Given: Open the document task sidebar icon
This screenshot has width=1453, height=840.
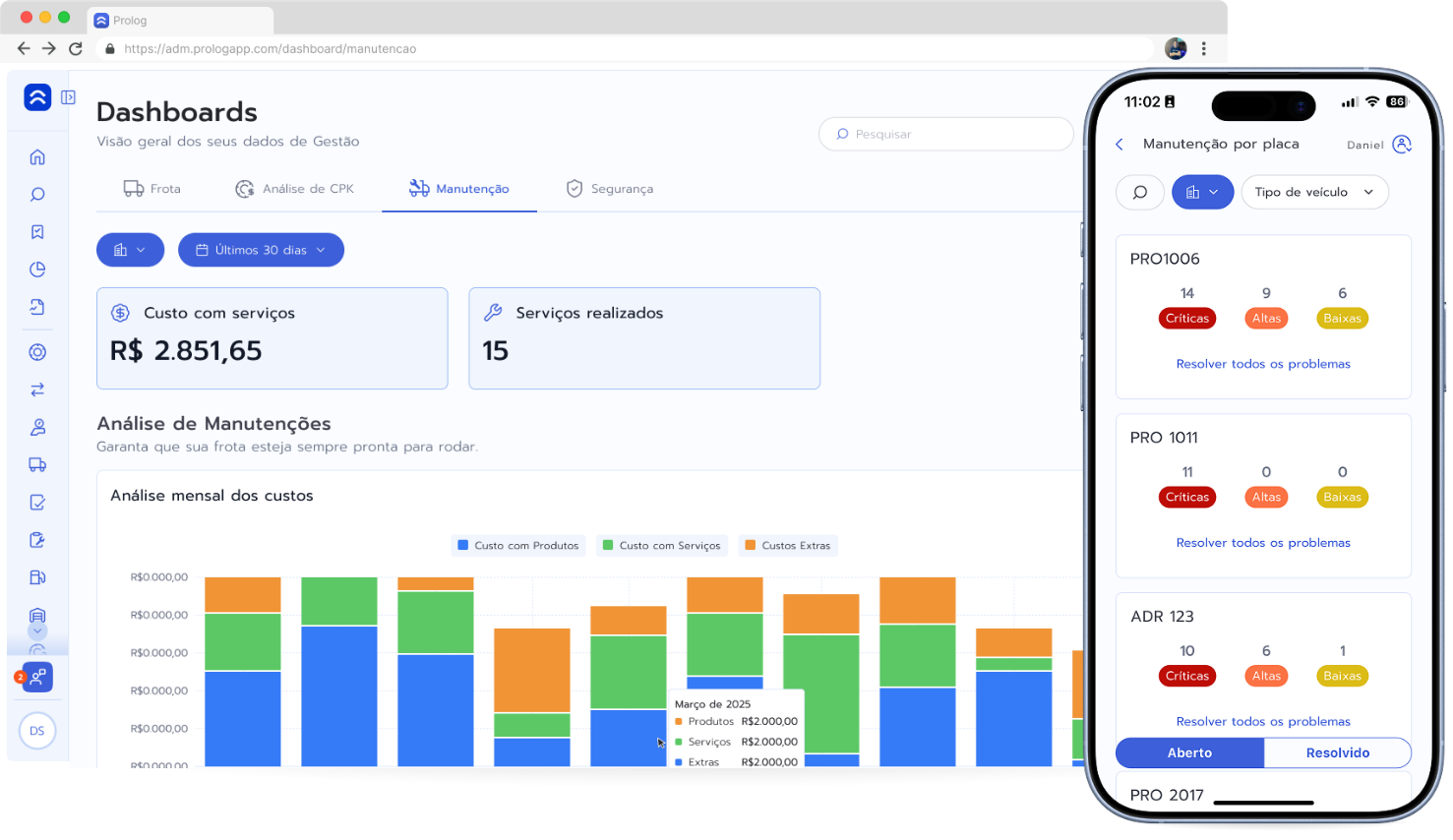Looking at the screenshot, I should click(x=37, y=307).
